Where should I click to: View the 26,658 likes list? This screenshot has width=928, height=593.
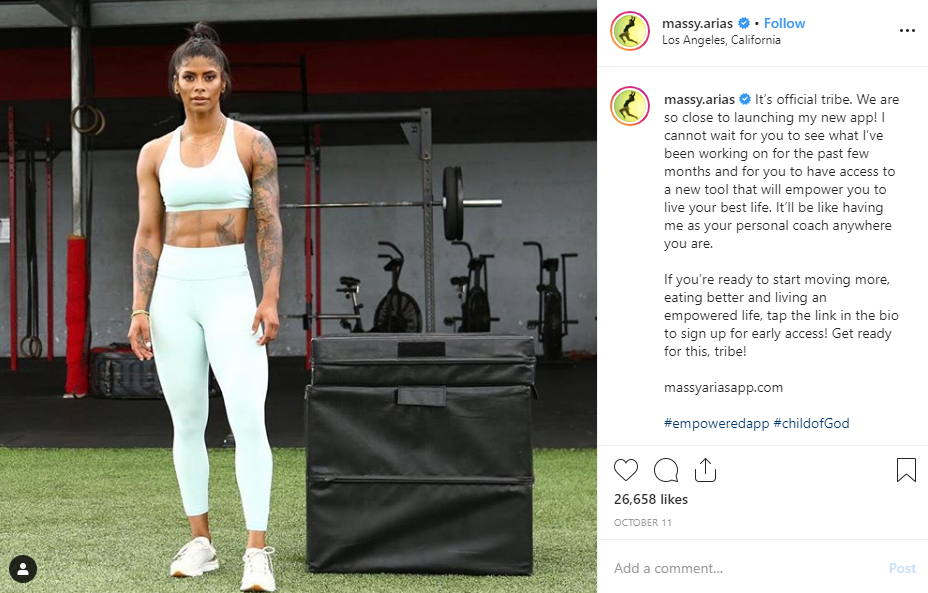pos(650,499)
